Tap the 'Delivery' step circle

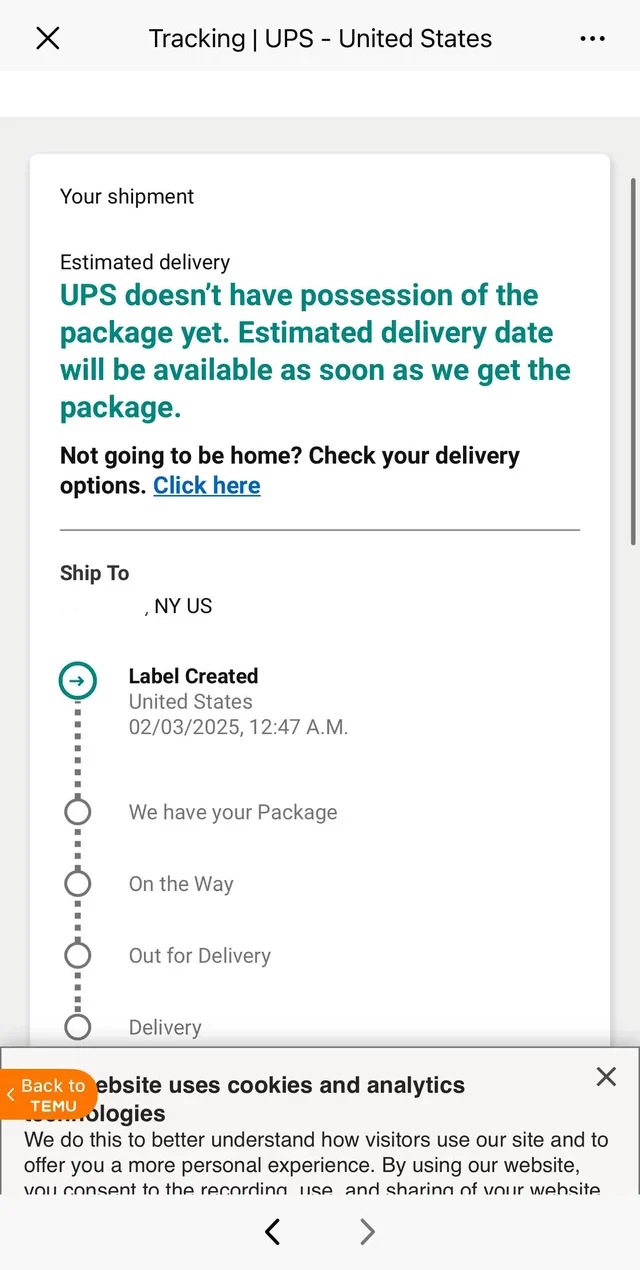point(78,1027)
